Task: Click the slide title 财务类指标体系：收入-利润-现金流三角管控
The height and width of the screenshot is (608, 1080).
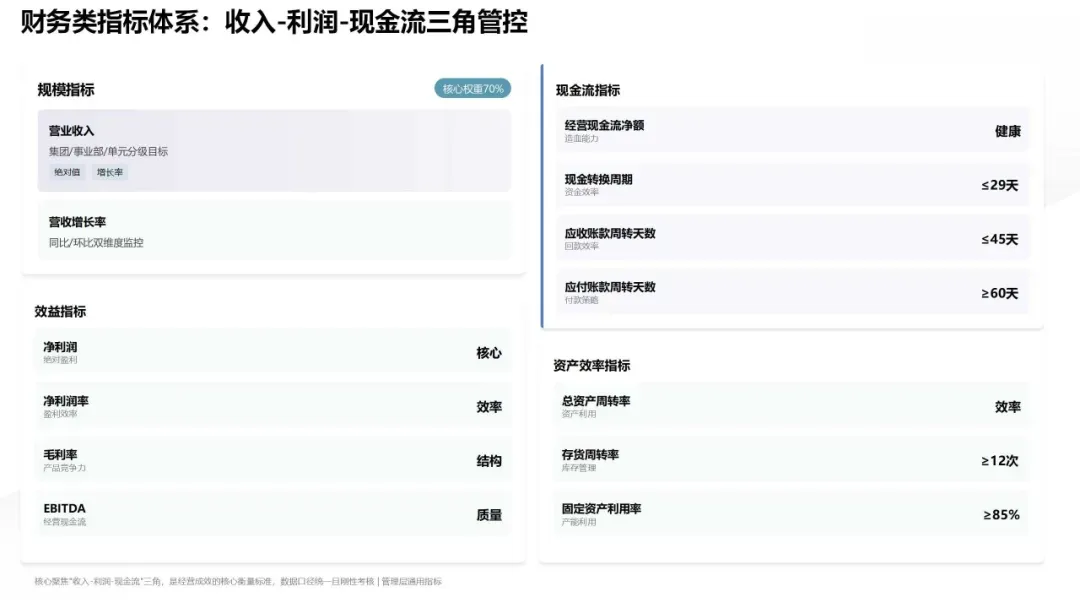Action: [274, 23]
